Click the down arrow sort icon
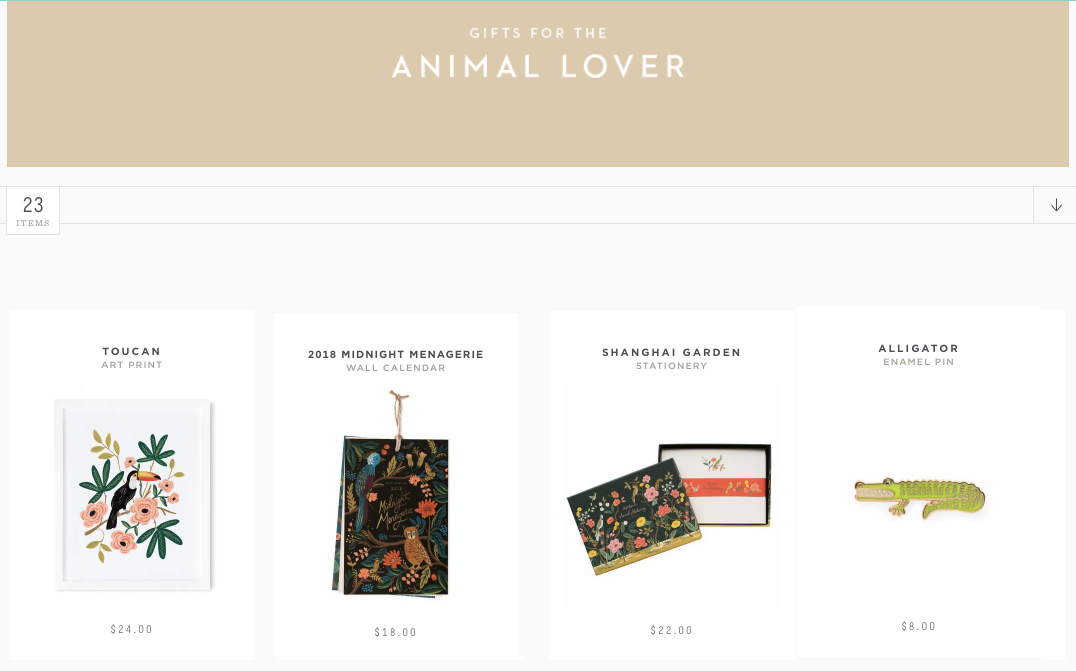The height and width of the screenshot is (671, 1076). 1055,205
